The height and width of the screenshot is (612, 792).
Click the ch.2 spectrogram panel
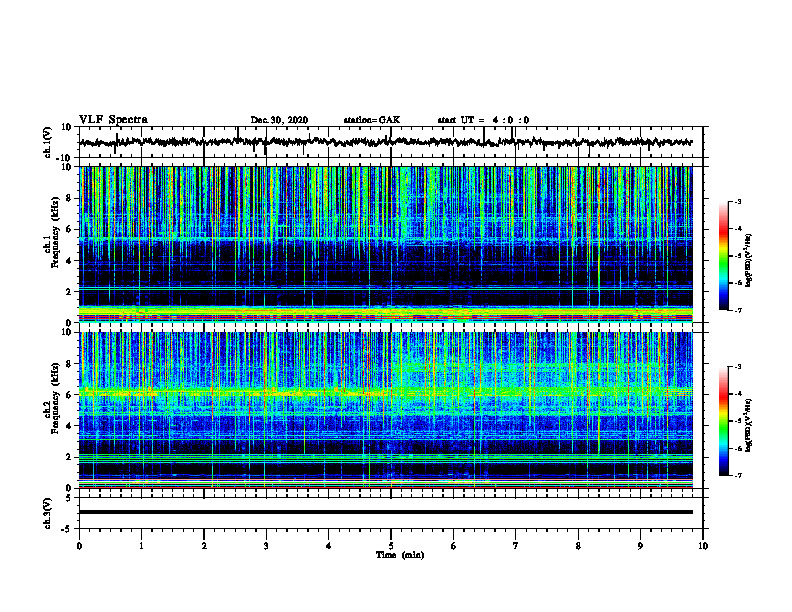[x=385, y=410]
